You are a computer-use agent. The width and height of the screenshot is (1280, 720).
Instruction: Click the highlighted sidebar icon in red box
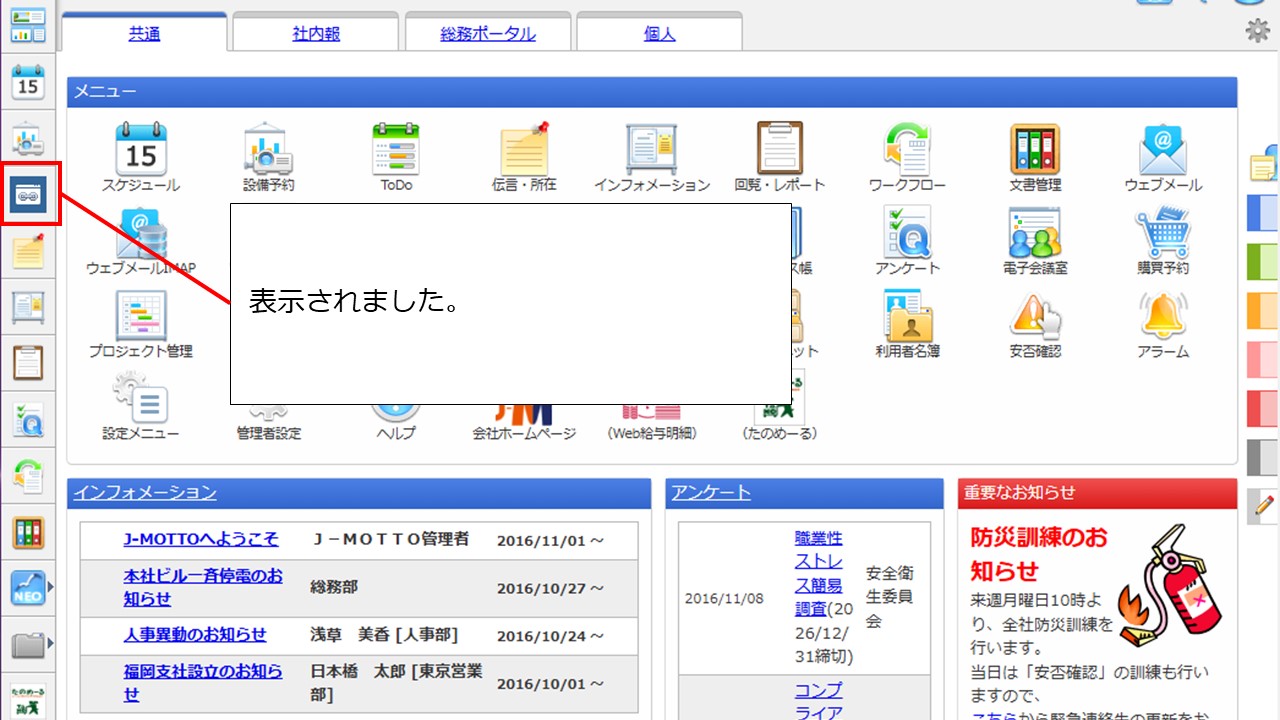28,194
